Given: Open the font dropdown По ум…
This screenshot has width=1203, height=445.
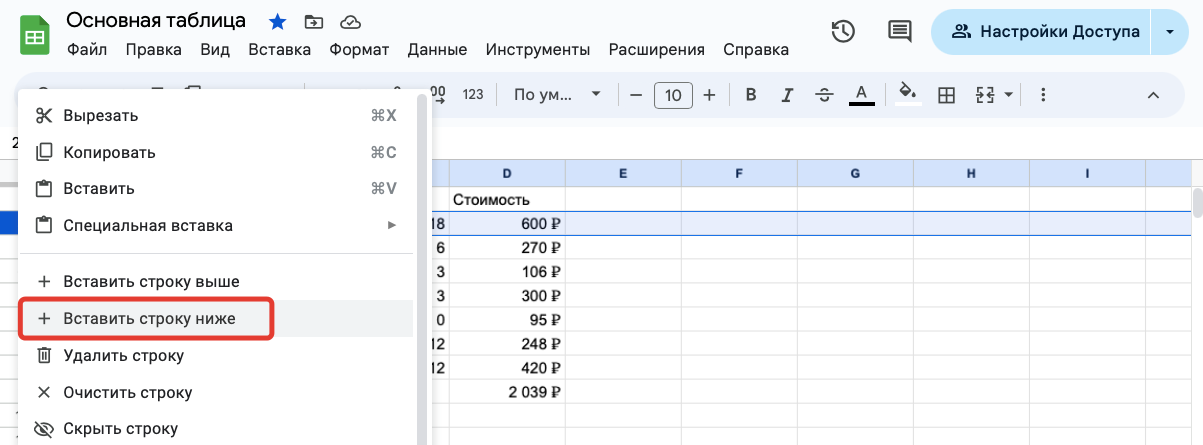Looking at the screenshot, I should click(x=557, y=95).
